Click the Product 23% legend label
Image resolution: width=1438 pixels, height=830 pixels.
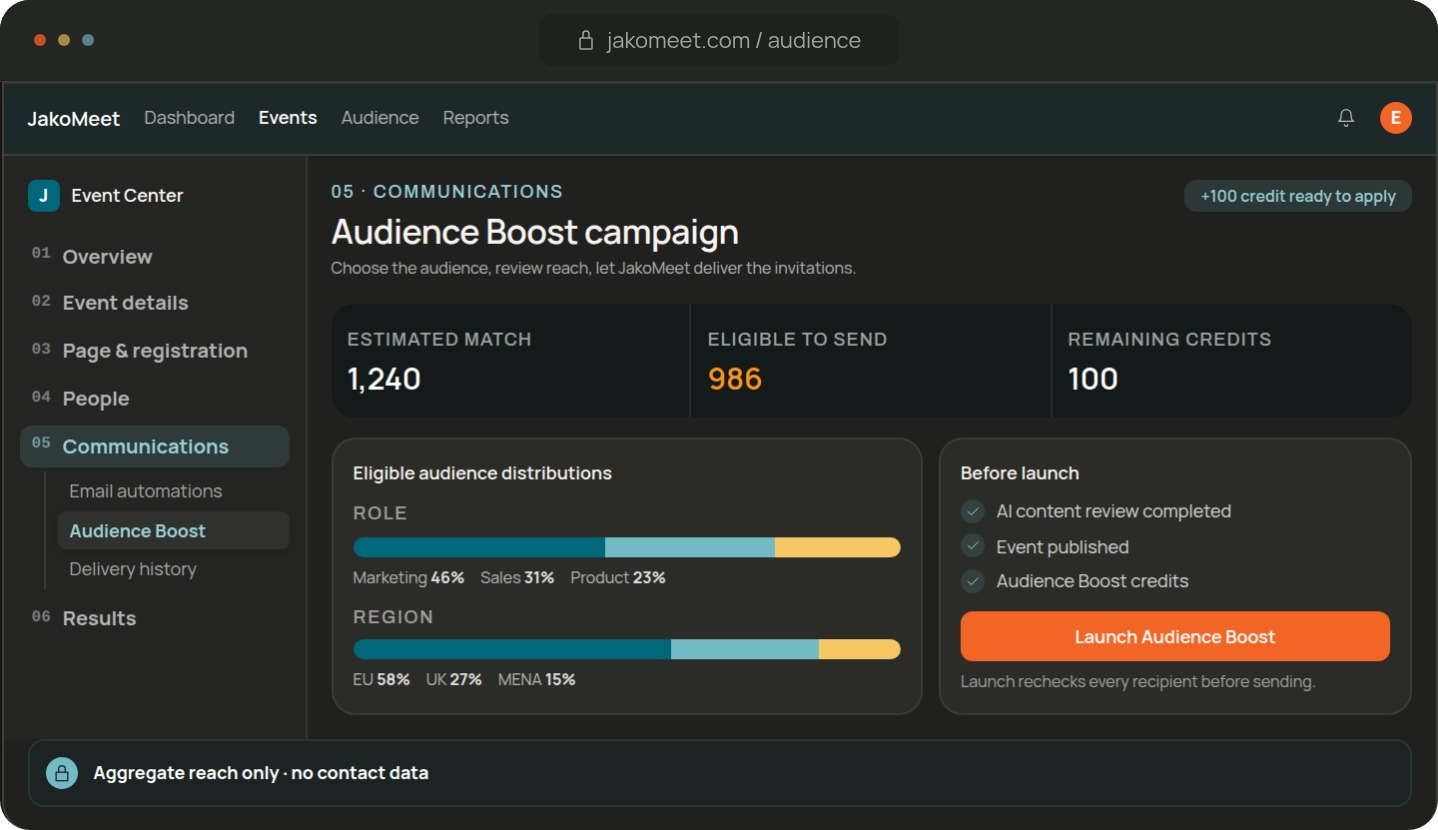click(x=618, y=578)
